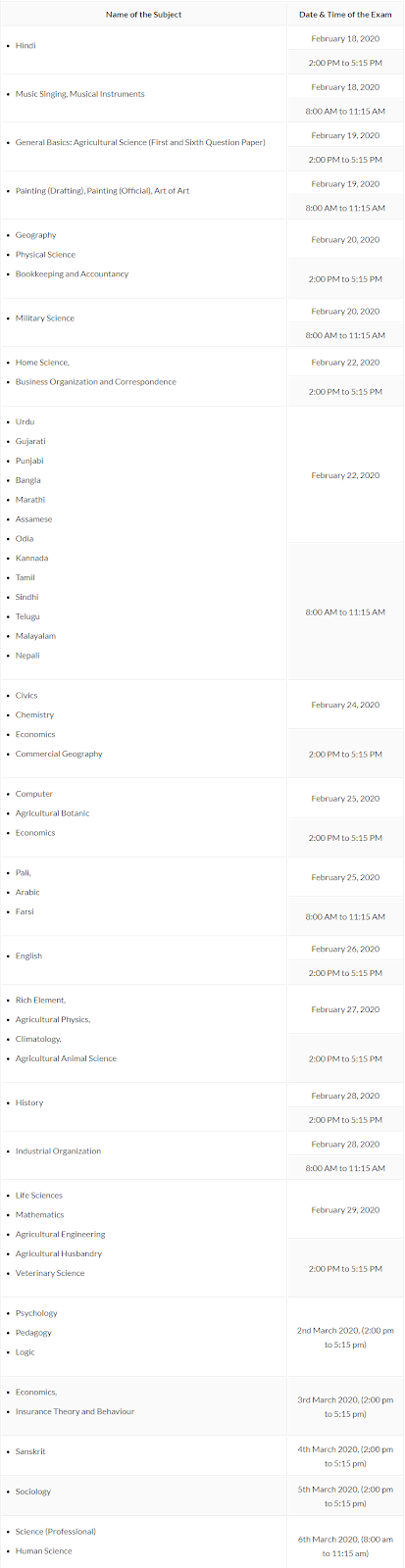The image size is (405, 1568).
Task: Click the Pedagogy subject entry
Action: (33, 1333)
